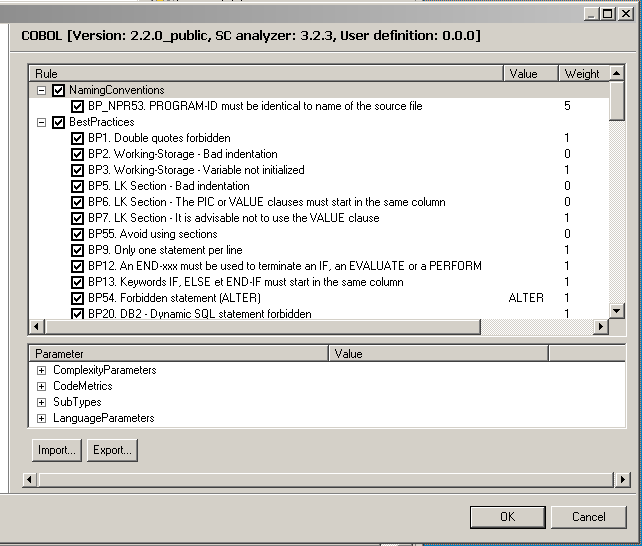Viewport: 642px width, 546px height.
Task: Select BP6 LK Section rule text
Action: click(267, 202)
